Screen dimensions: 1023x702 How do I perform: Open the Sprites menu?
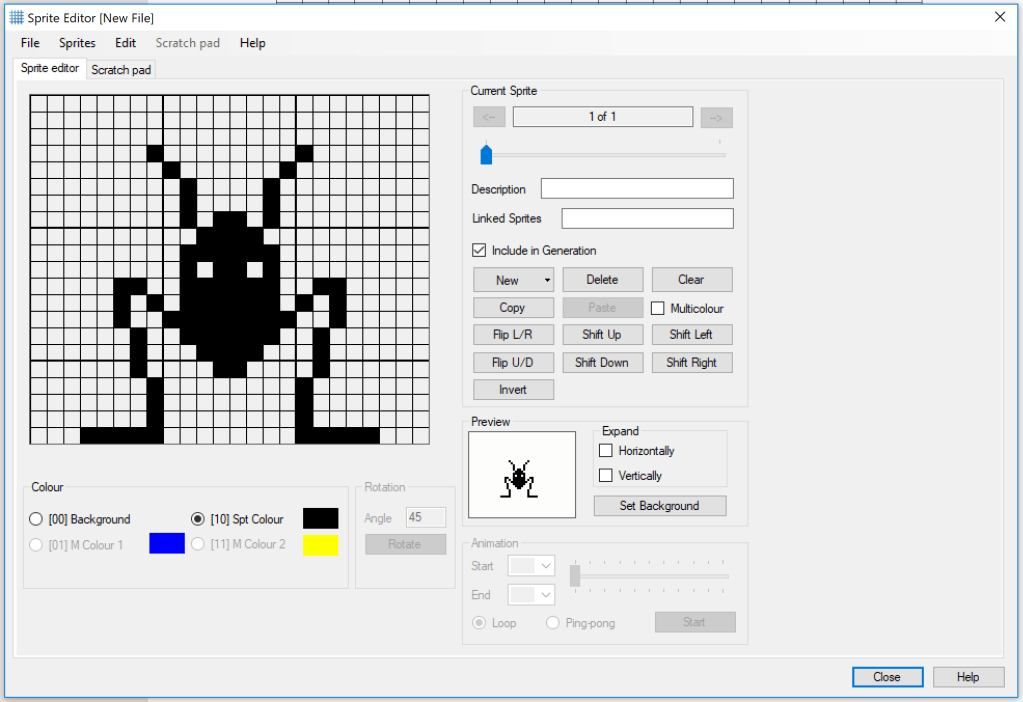click(77, 43)
